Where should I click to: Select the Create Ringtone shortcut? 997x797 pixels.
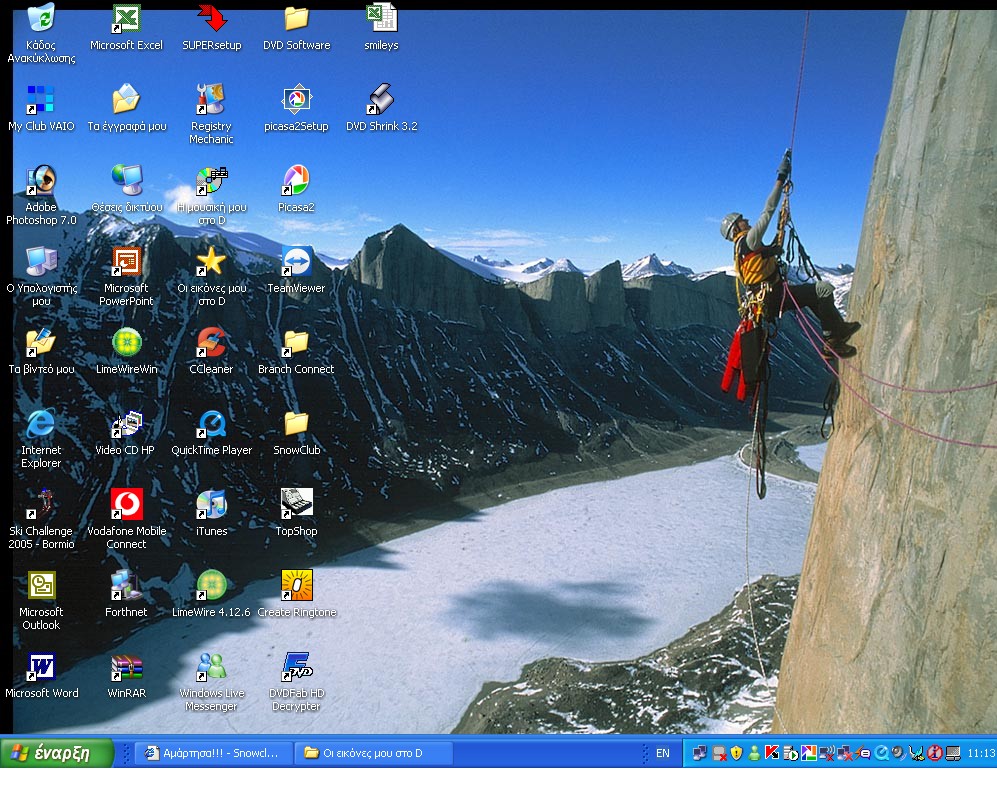[296, 585]
